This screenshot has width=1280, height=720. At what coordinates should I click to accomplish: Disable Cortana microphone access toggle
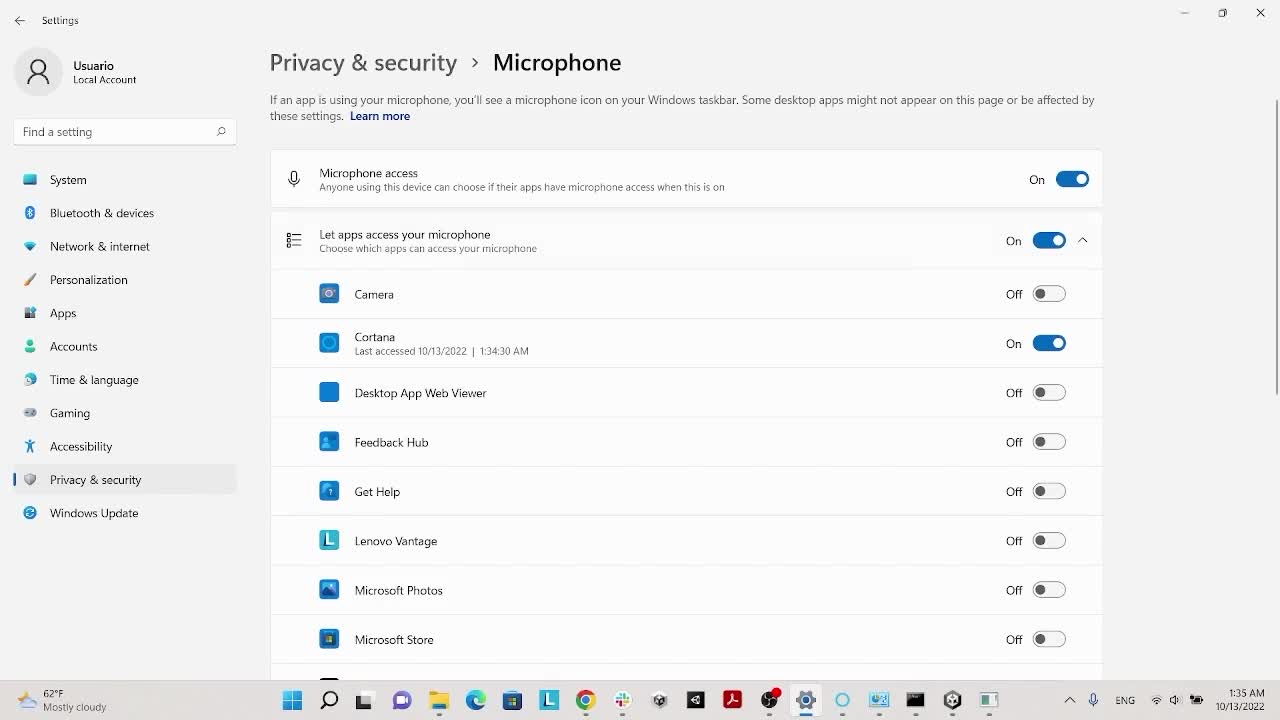[1049, 343]
